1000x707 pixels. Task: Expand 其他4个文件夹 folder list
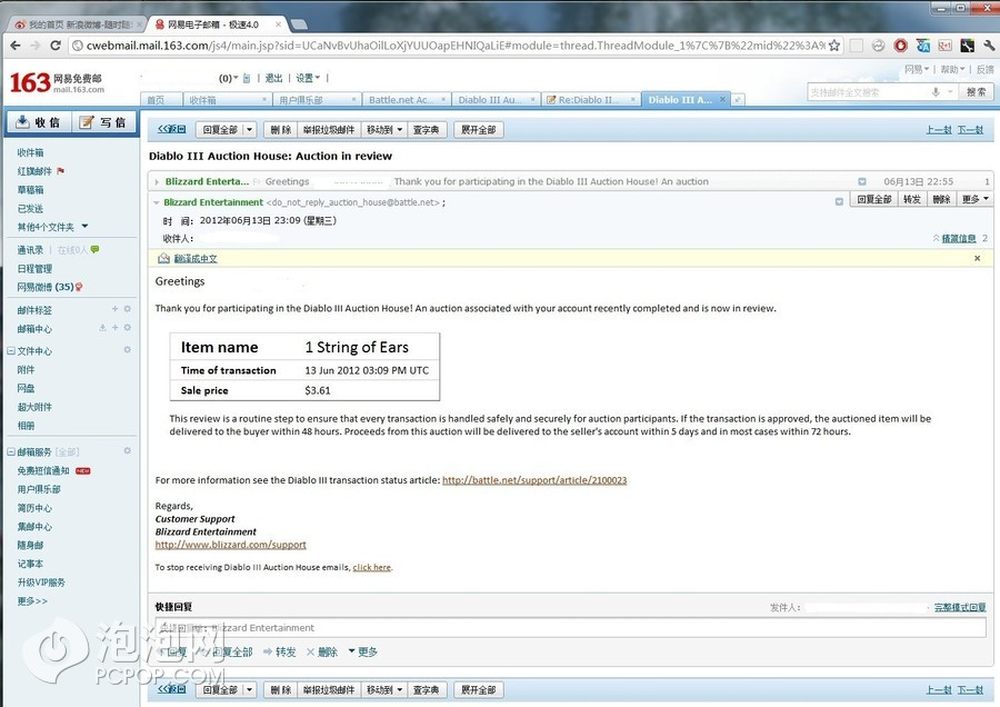tap(52, 227)
